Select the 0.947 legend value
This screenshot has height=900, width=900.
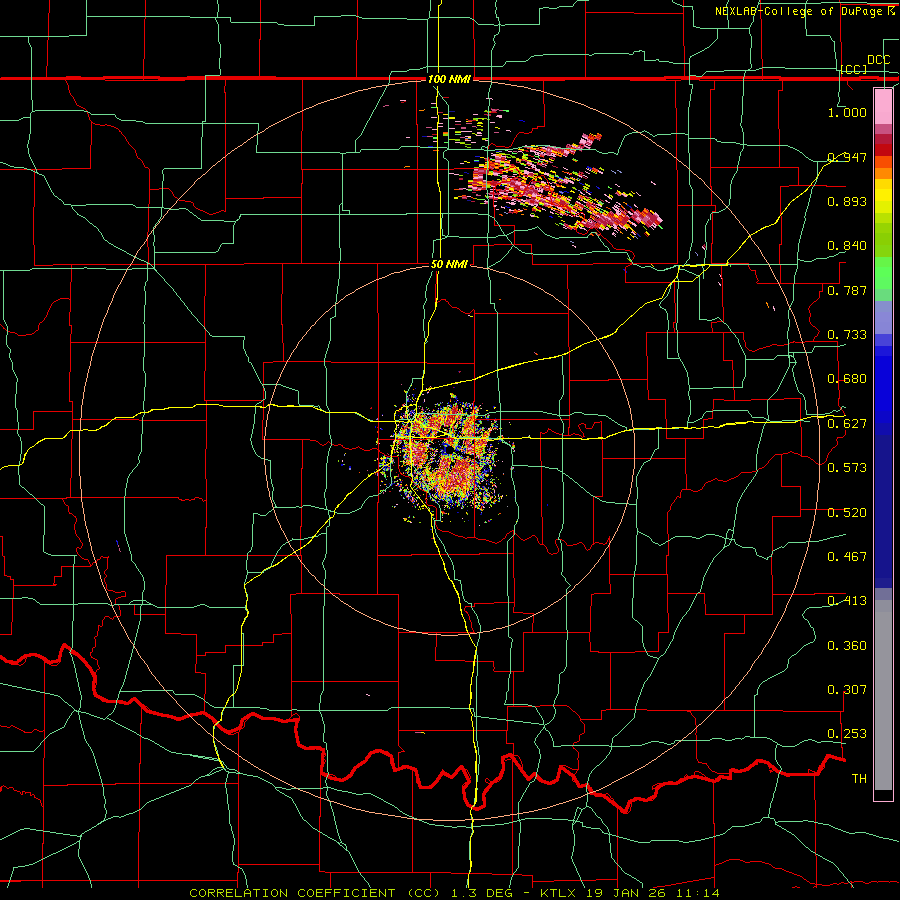[x=847, y=157]
